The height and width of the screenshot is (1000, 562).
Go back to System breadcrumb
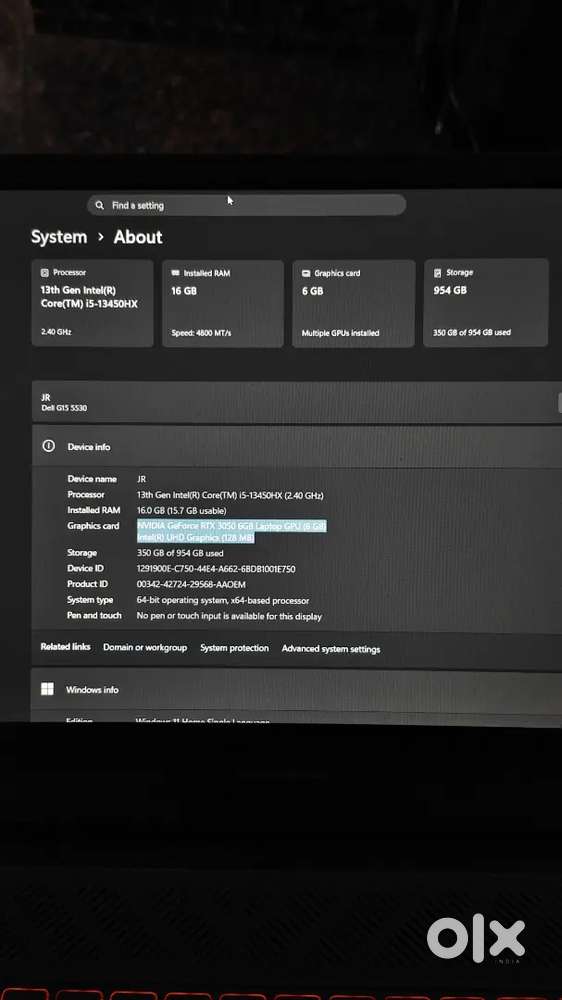coord(59,237)
